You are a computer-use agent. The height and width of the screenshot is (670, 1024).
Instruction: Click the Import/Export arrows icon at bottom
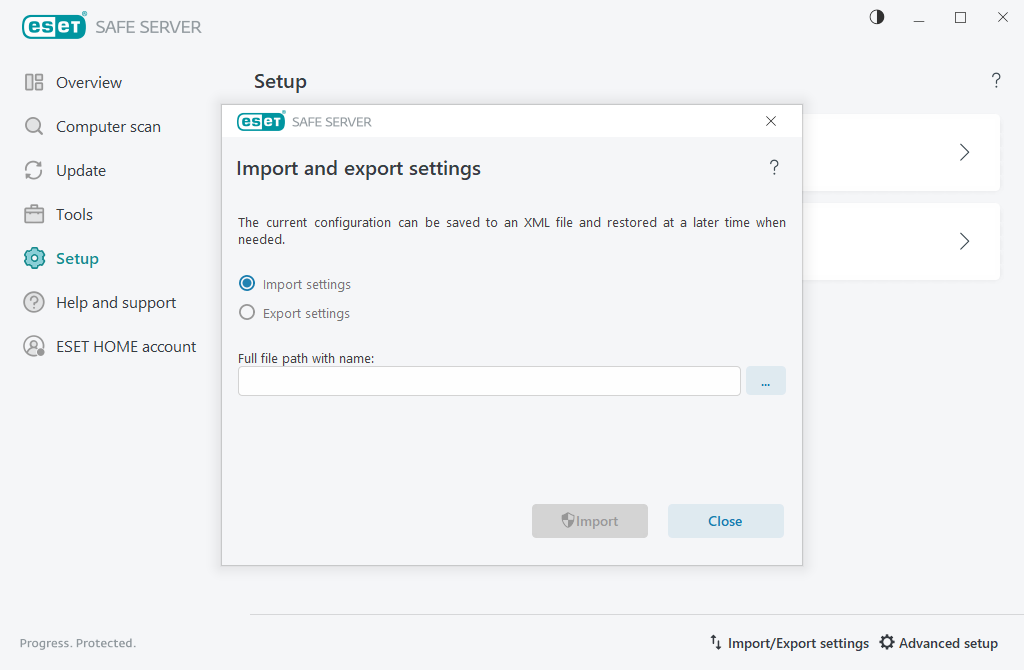pyautogui.click(x=716, y=643)
